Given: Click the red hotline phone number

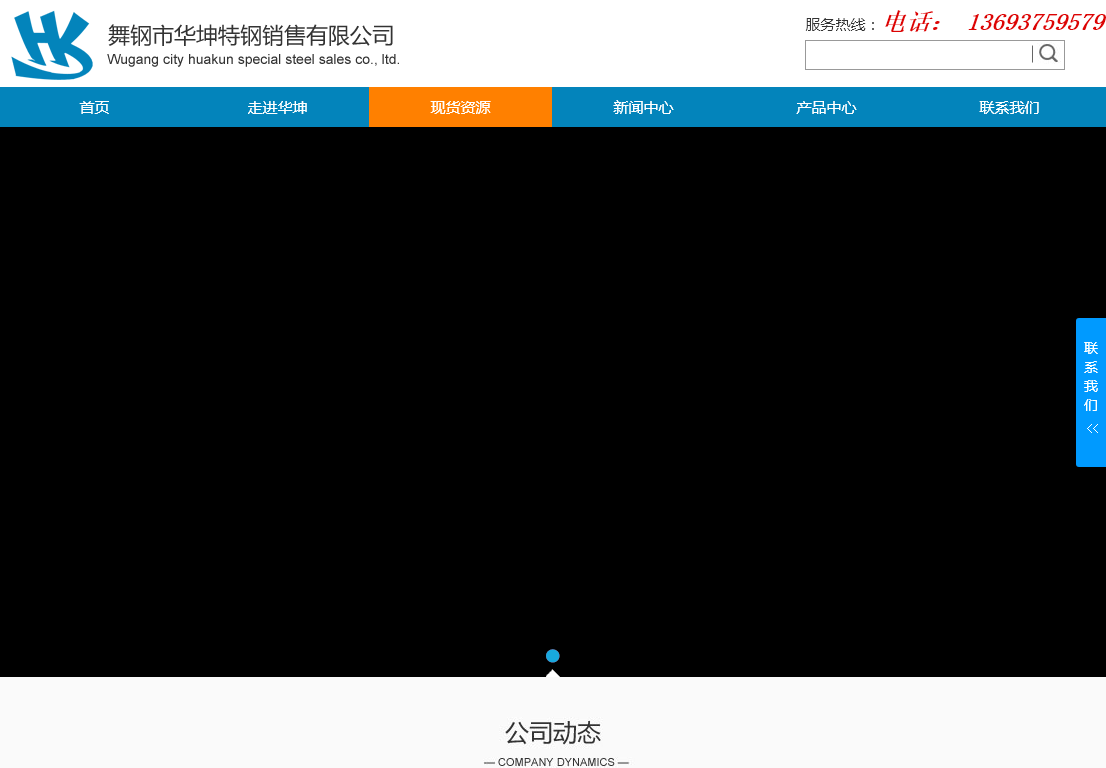Looking at the screenshot, I should point(1036,22).
